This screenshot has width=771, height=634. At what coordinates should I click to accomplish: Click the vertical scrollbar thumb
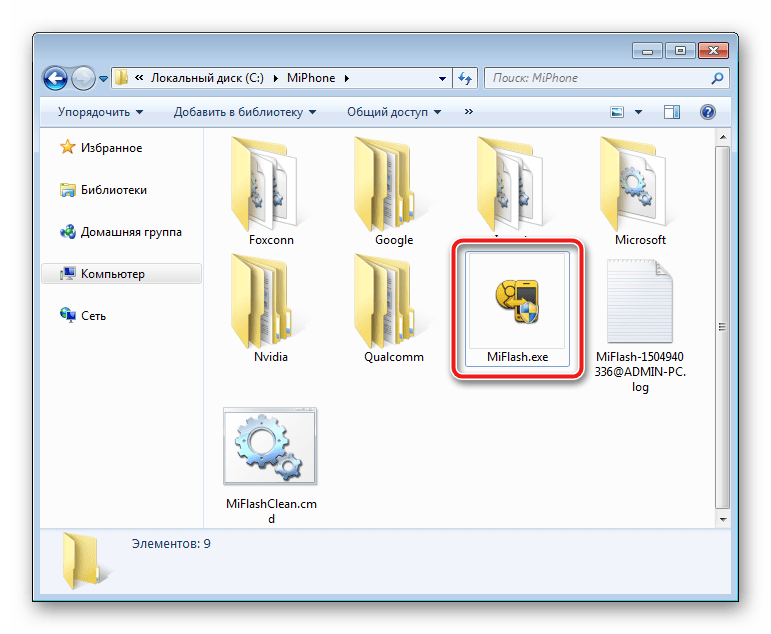click(x=722, y=327)
